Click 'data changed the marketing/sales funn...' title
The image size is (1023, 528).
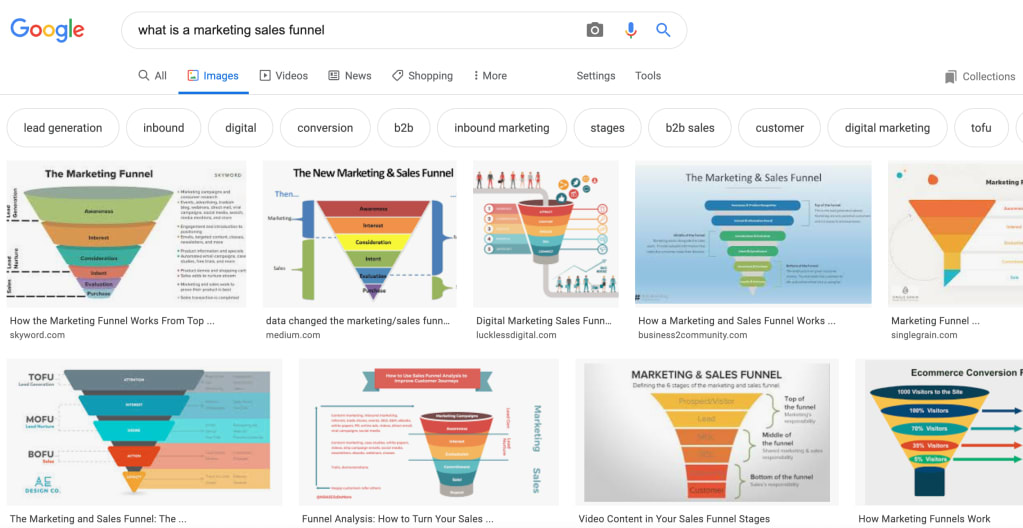[x=358, y=321]
